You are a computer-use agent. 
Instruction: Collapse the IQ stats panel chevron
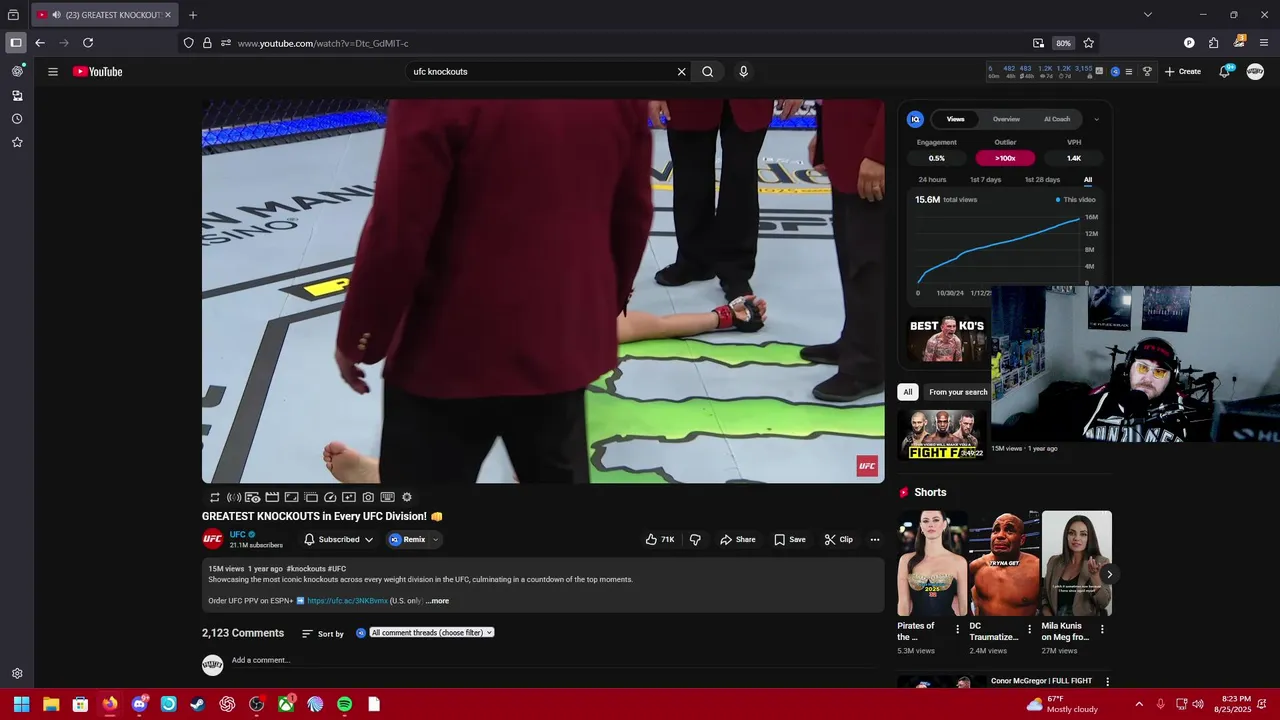click(1096, 119)
